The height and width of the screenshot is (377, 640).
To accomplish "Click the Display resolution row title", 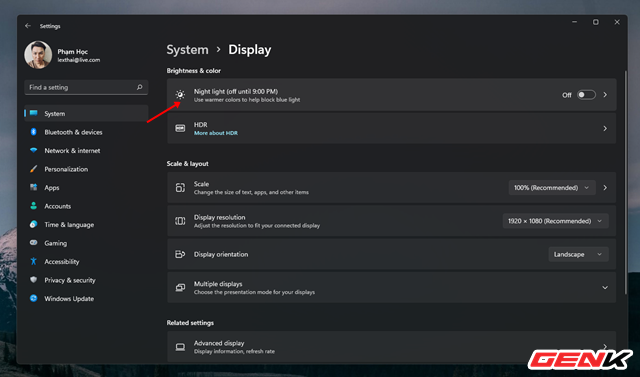I will pyautogui.click(x=220, y=217).
